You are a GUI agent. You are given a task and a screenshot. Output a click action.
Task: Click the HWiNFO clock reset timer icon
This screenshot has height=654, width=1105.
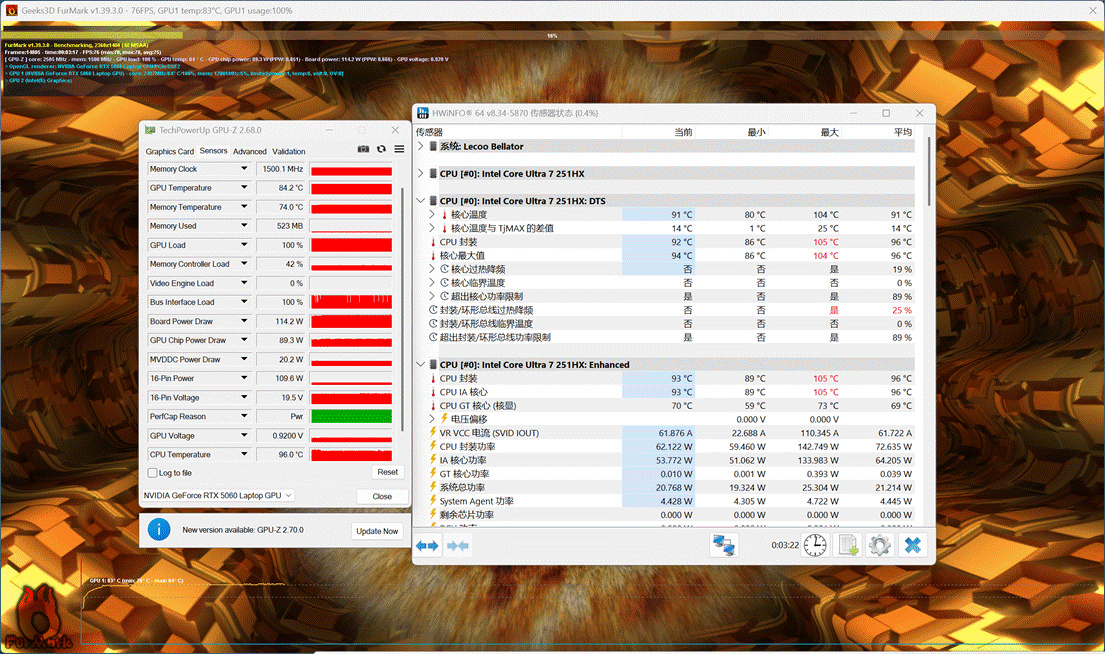815,545
